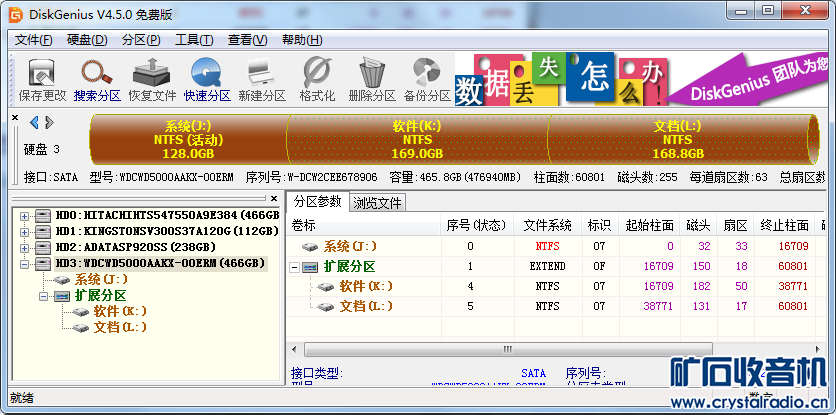Open the 文件(F) menu
Image resolution: width=836 pixels, height=415 pixels.
(x=34, y=40)
